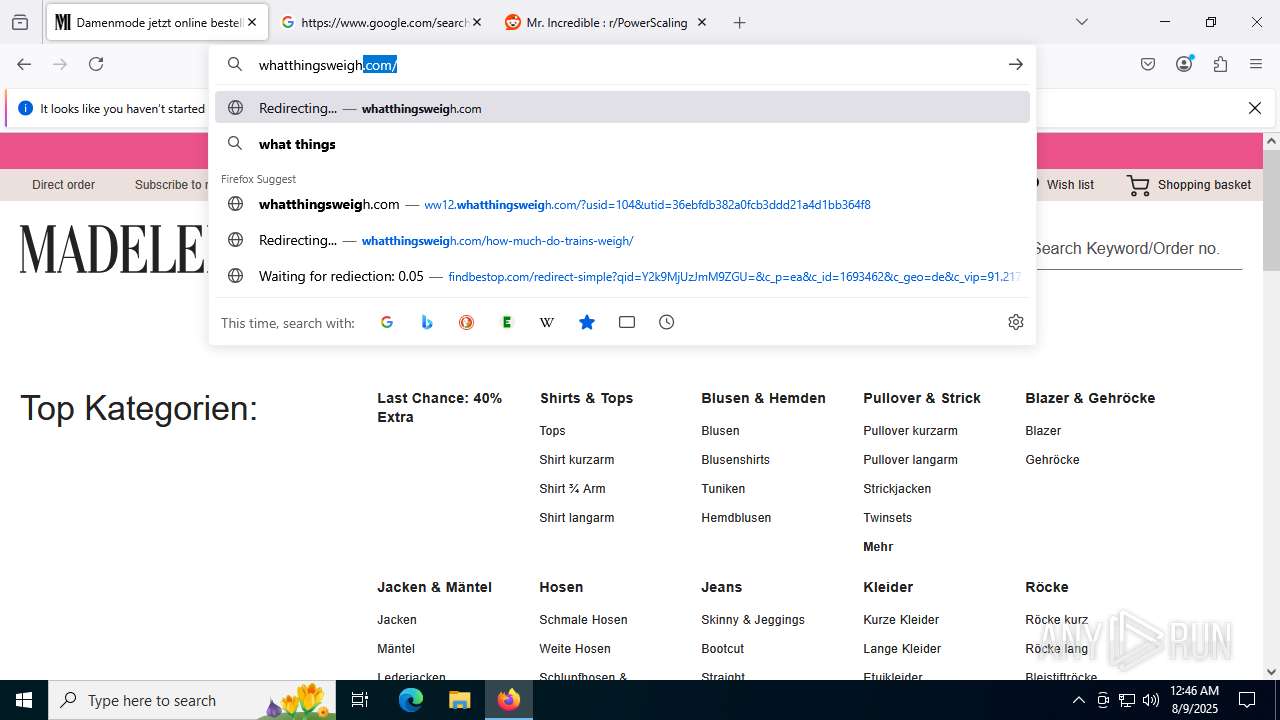Open search settings gear
Screen dimensions: 1280x720
coord(1016,322)
